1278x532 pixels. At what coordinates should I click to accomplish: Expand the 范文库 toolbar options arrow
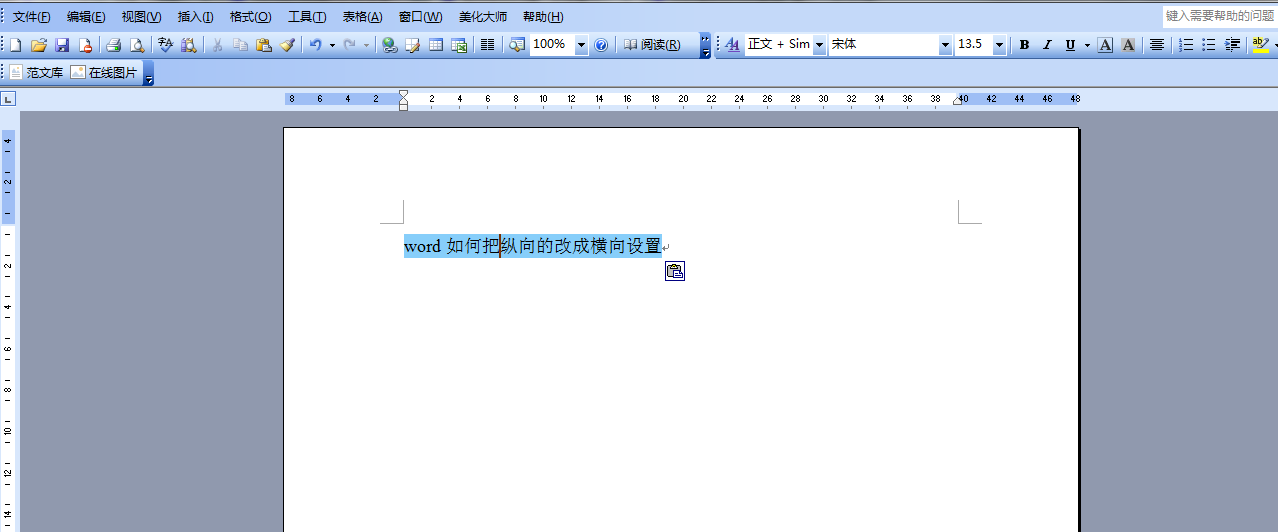tap(149, 73)
